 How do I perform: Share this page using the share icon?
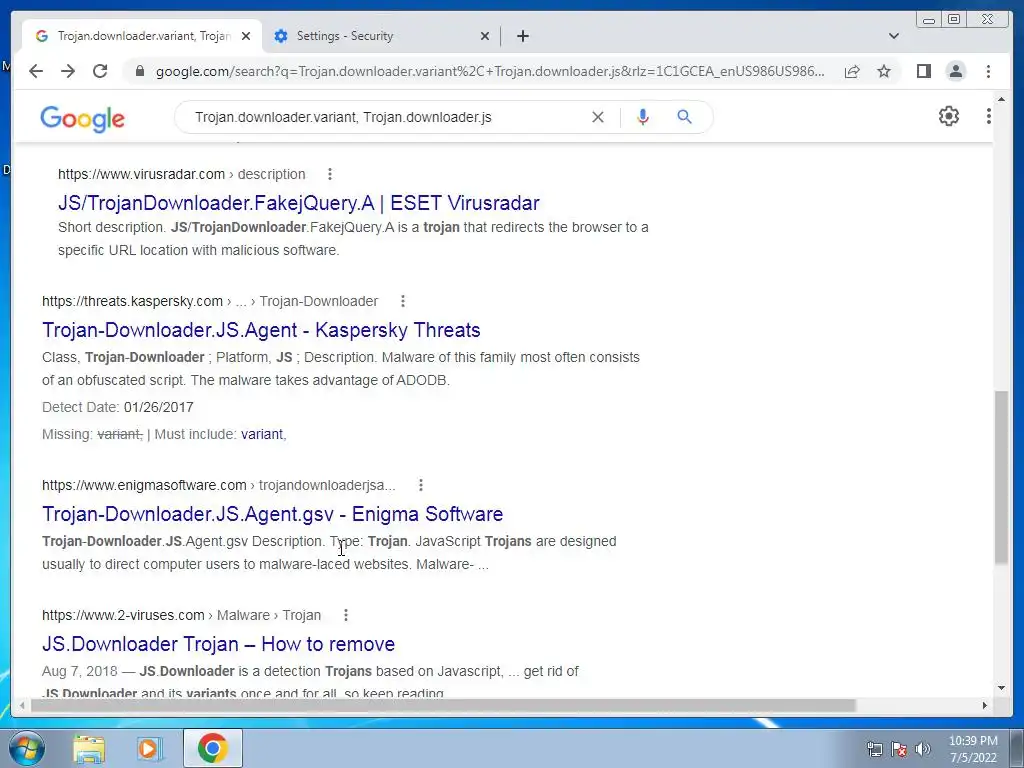[x=852, y=71]
